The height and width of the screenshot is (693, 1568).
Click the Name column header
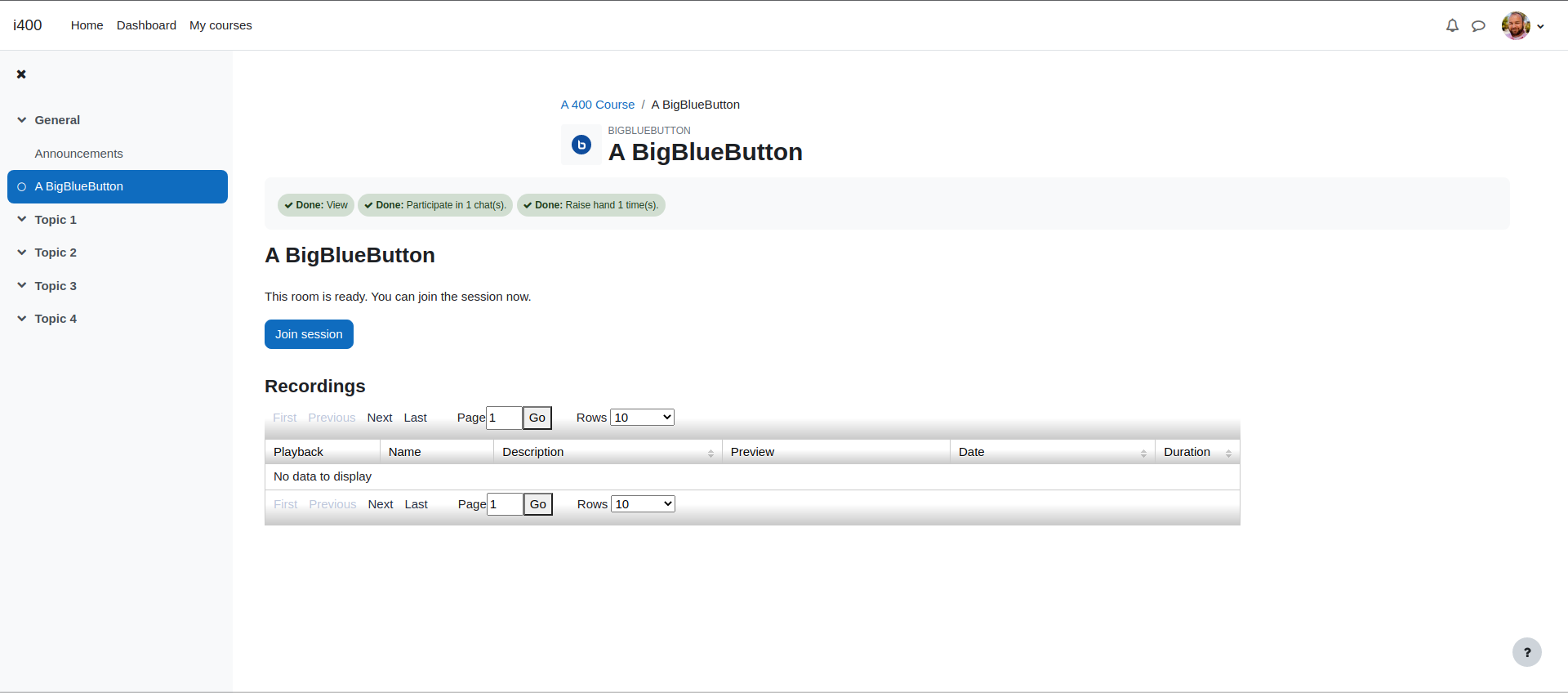point(437,452)
